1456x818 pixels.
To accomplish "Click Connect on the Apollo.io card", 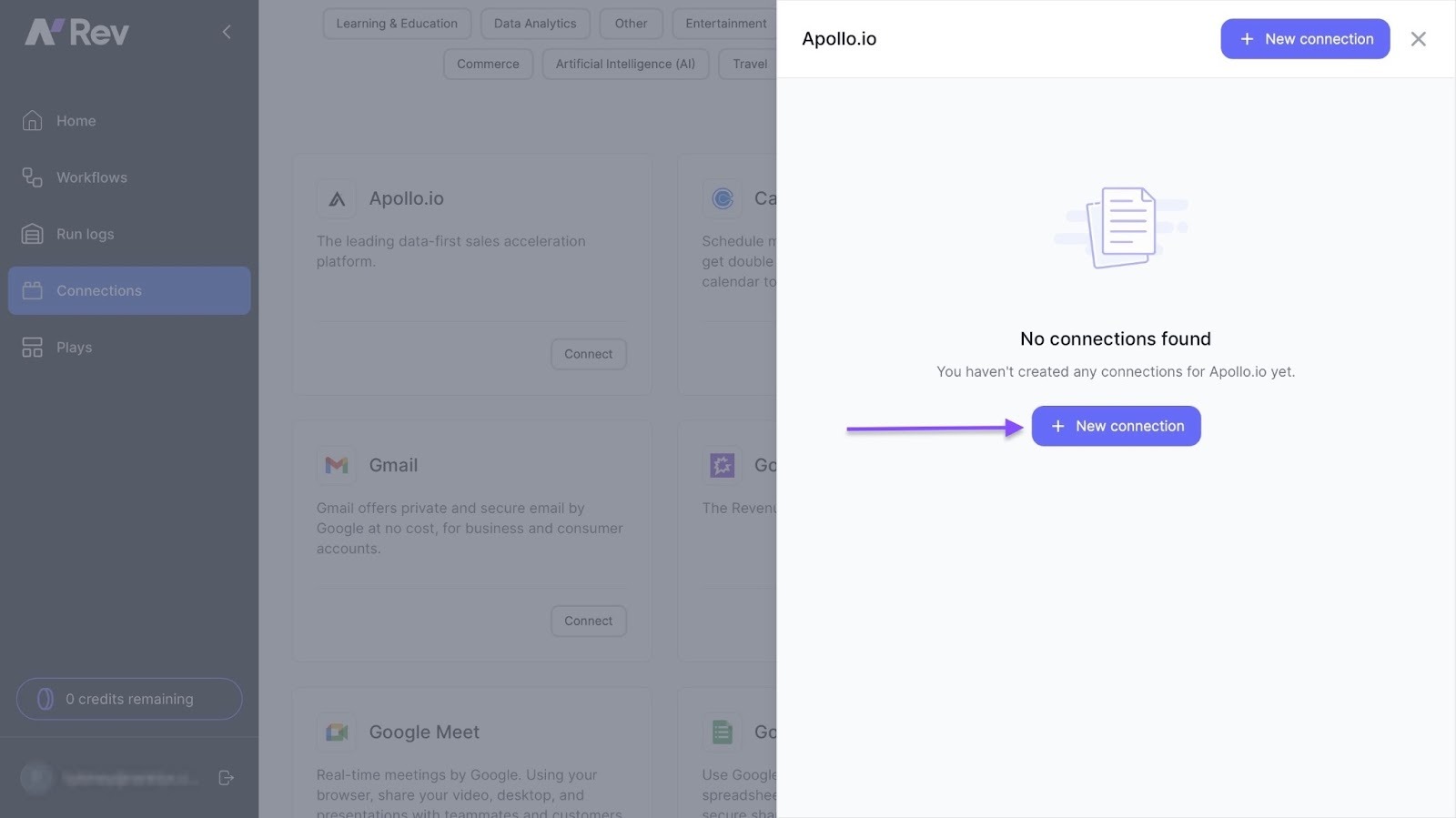I will [x=589, y=354].
